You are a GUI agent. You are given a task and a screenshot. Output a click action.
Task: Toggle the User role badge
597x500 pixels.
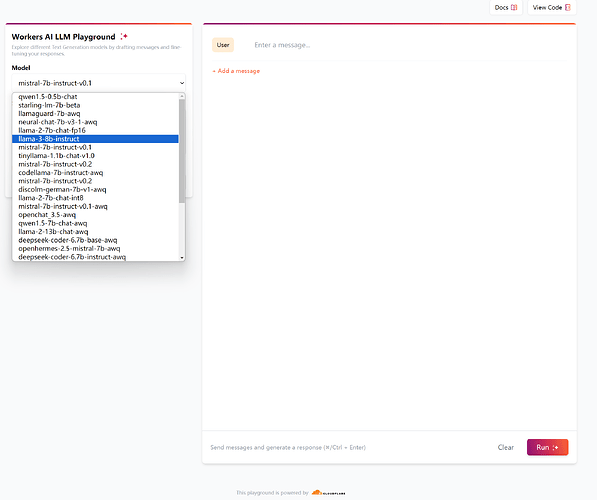(x=223, y=45)
